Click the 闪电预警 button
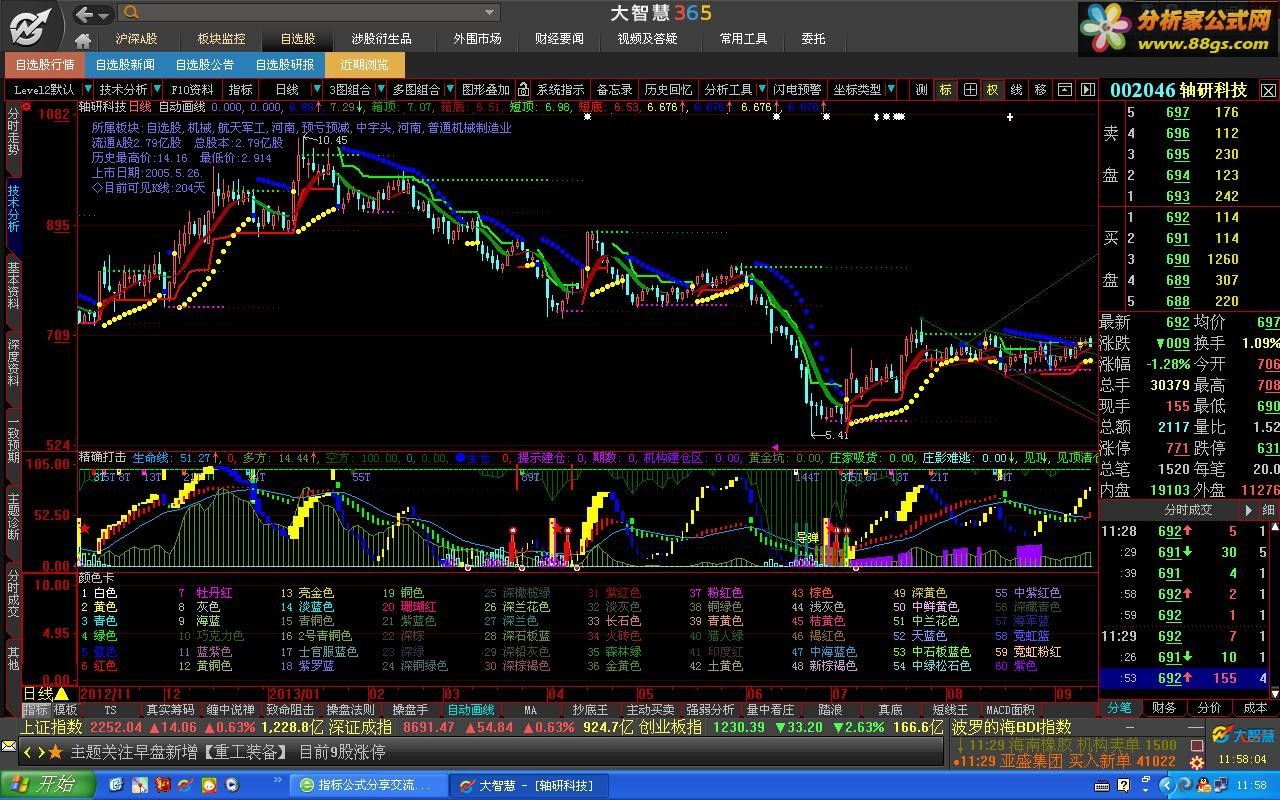Viewport: 1280px width, 800px height. [798, 89]
